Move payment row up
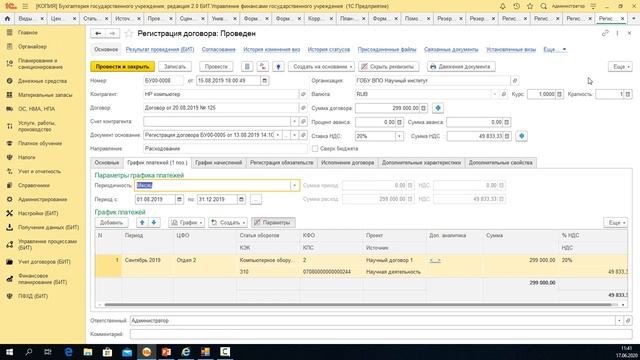 pos(142,222)
